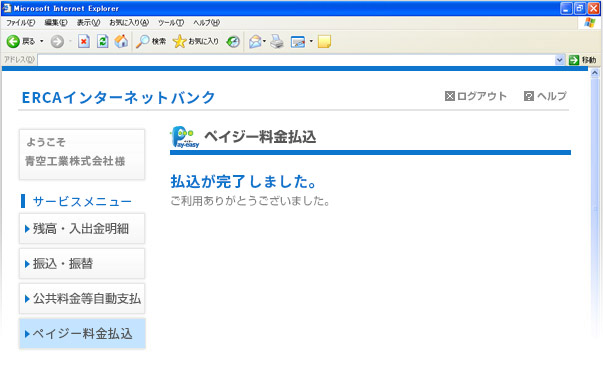Image resolution: width=603 pixels, height=380 pixels.
Task: Click the Pay-easy logo icon
Action: [185, 137]
